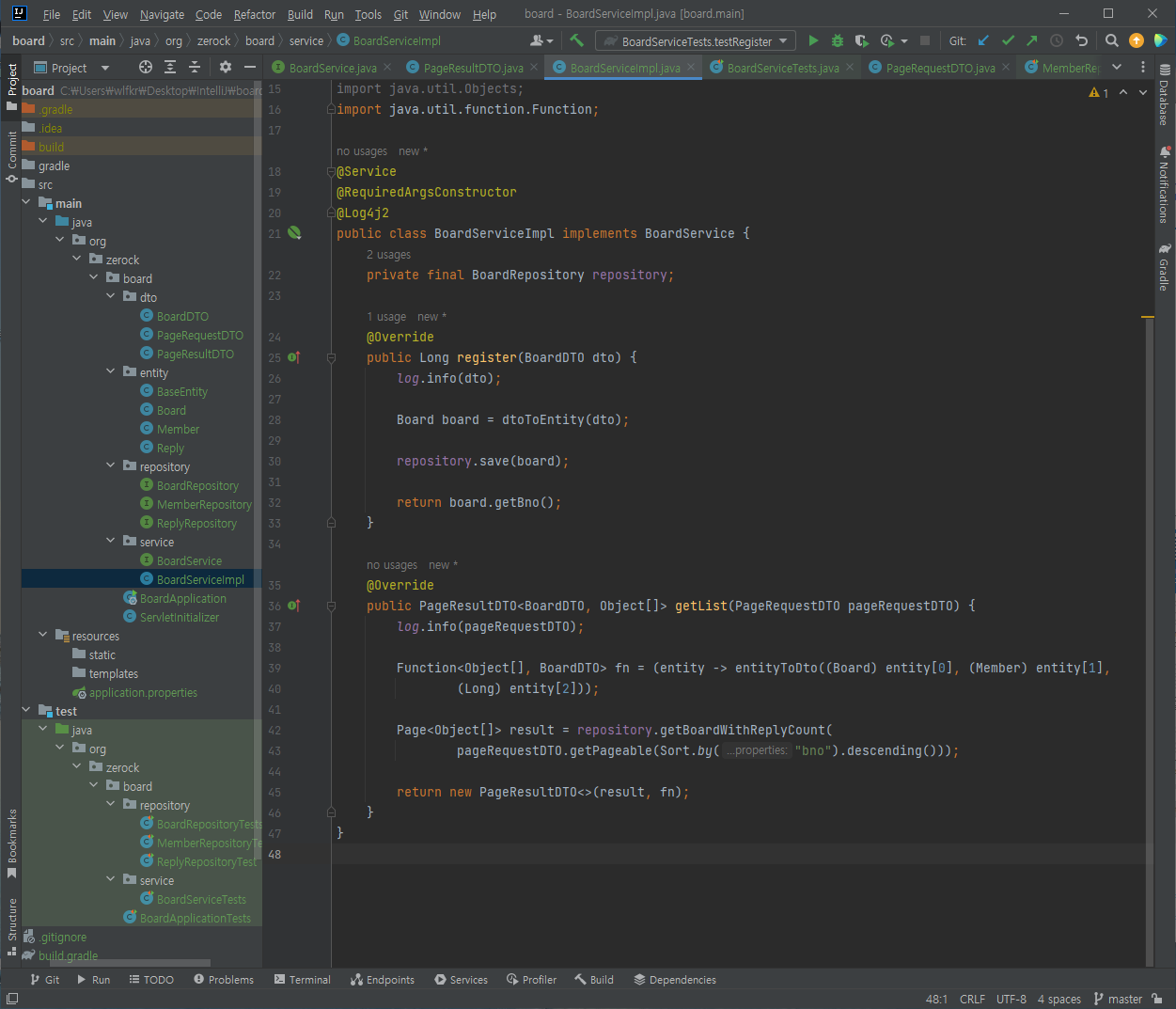The width and height of the screenshot is (1176, 1009).
Task: Toggle read-only lock in status bar
Action: [1157, 999]
